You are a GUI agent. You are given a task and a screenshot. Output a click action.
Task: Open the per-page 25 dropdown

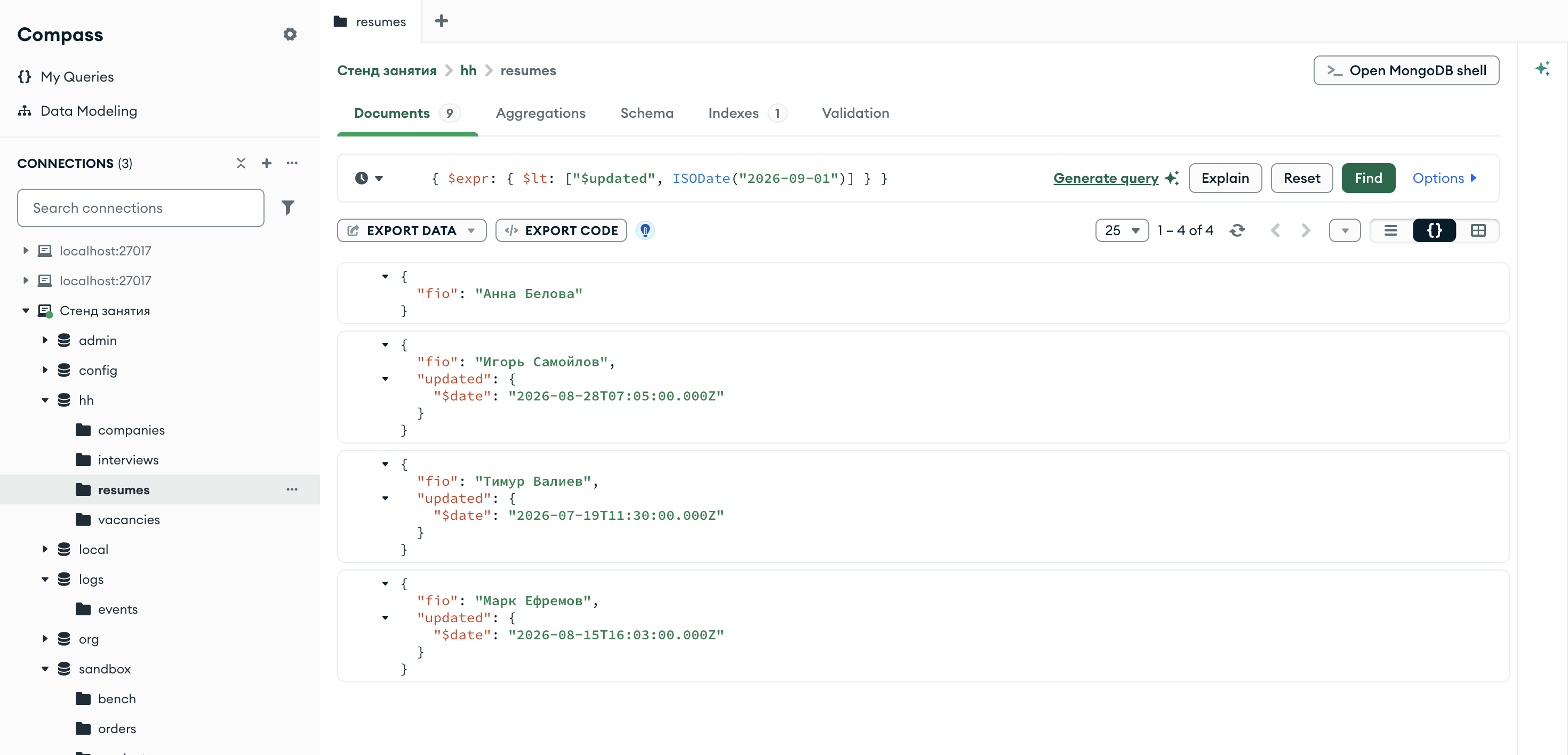(x=1122, y=230)
